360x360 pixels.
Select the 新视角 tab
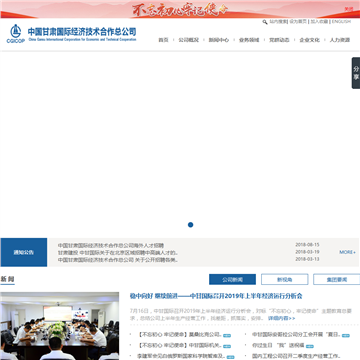tap(285, 279)
